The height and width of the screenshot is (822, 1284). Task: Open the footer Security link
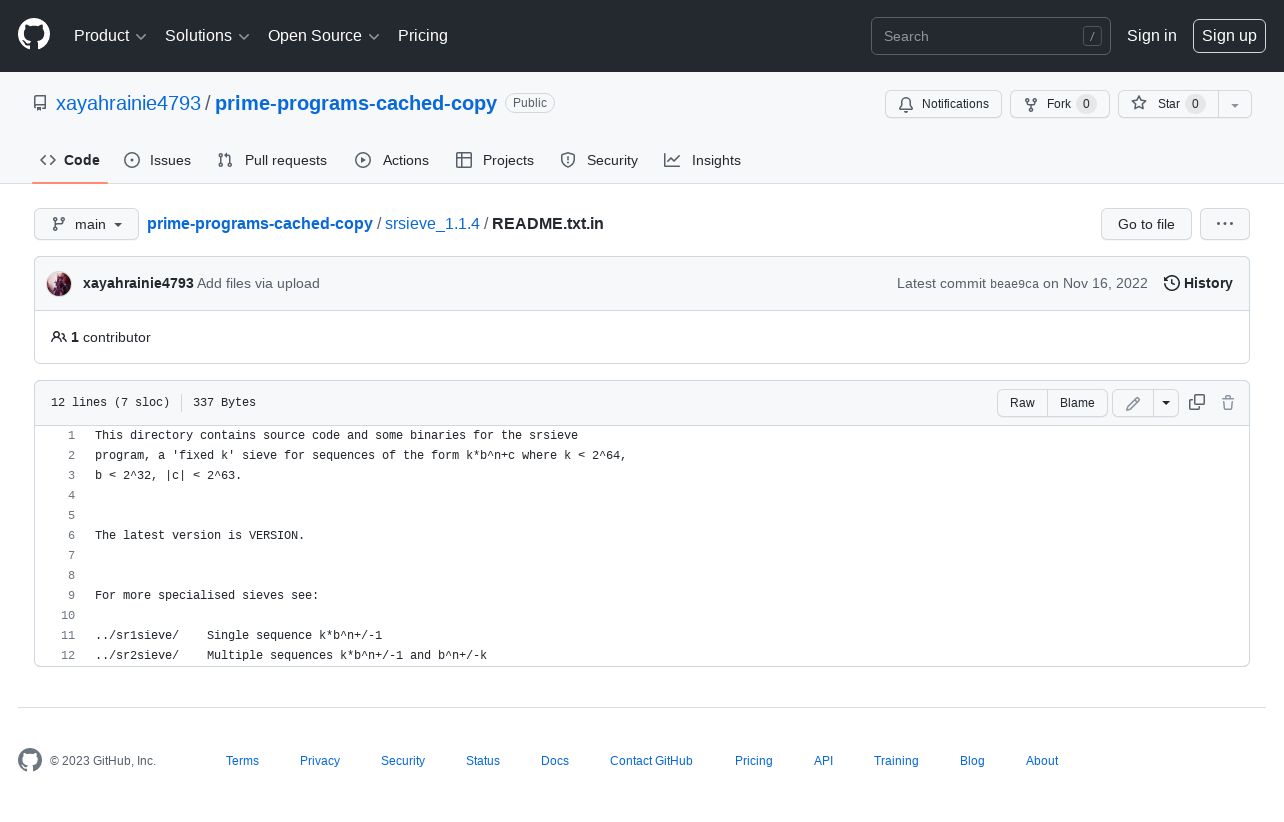[403, 761]
